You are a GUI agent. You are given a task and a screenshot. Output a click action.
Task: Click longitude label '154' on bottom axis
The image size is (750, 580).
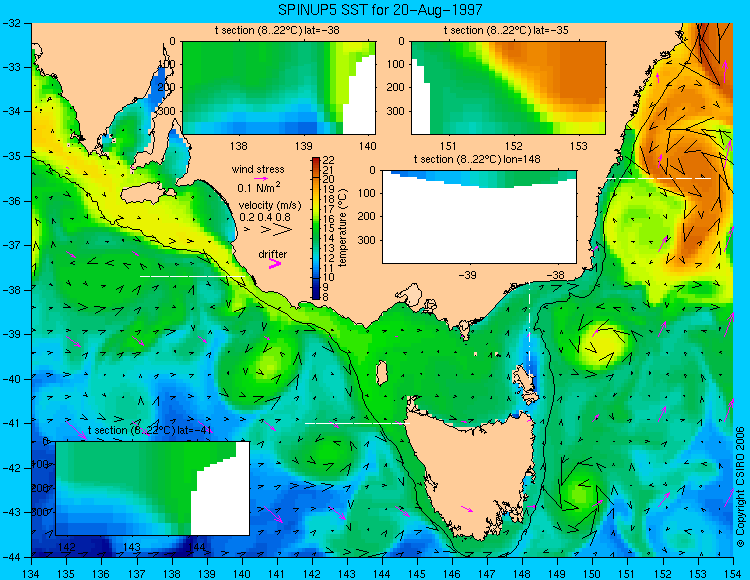click(732, 573)
